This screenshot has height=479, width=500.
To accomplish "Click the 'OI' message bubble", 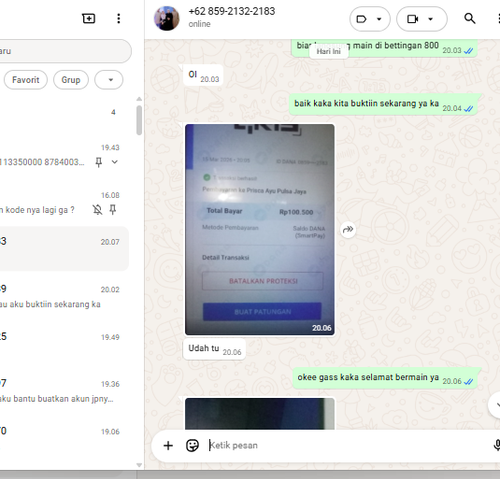I will 203,75.
